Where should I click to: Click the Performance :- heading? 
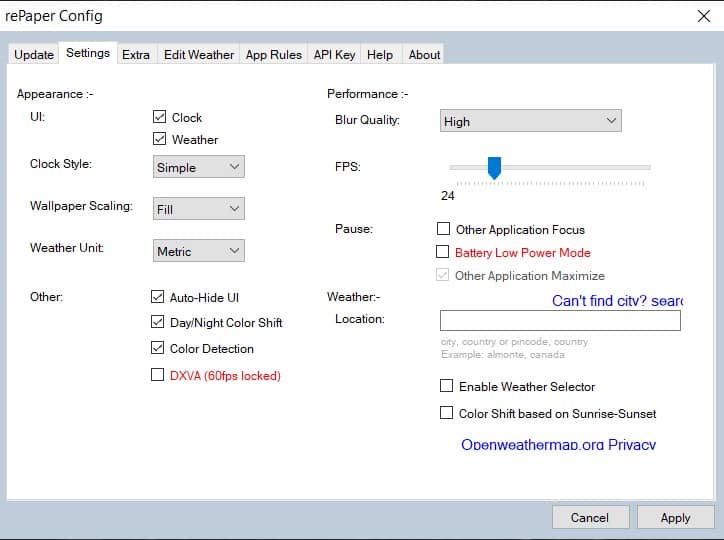[x=368, y=94]
